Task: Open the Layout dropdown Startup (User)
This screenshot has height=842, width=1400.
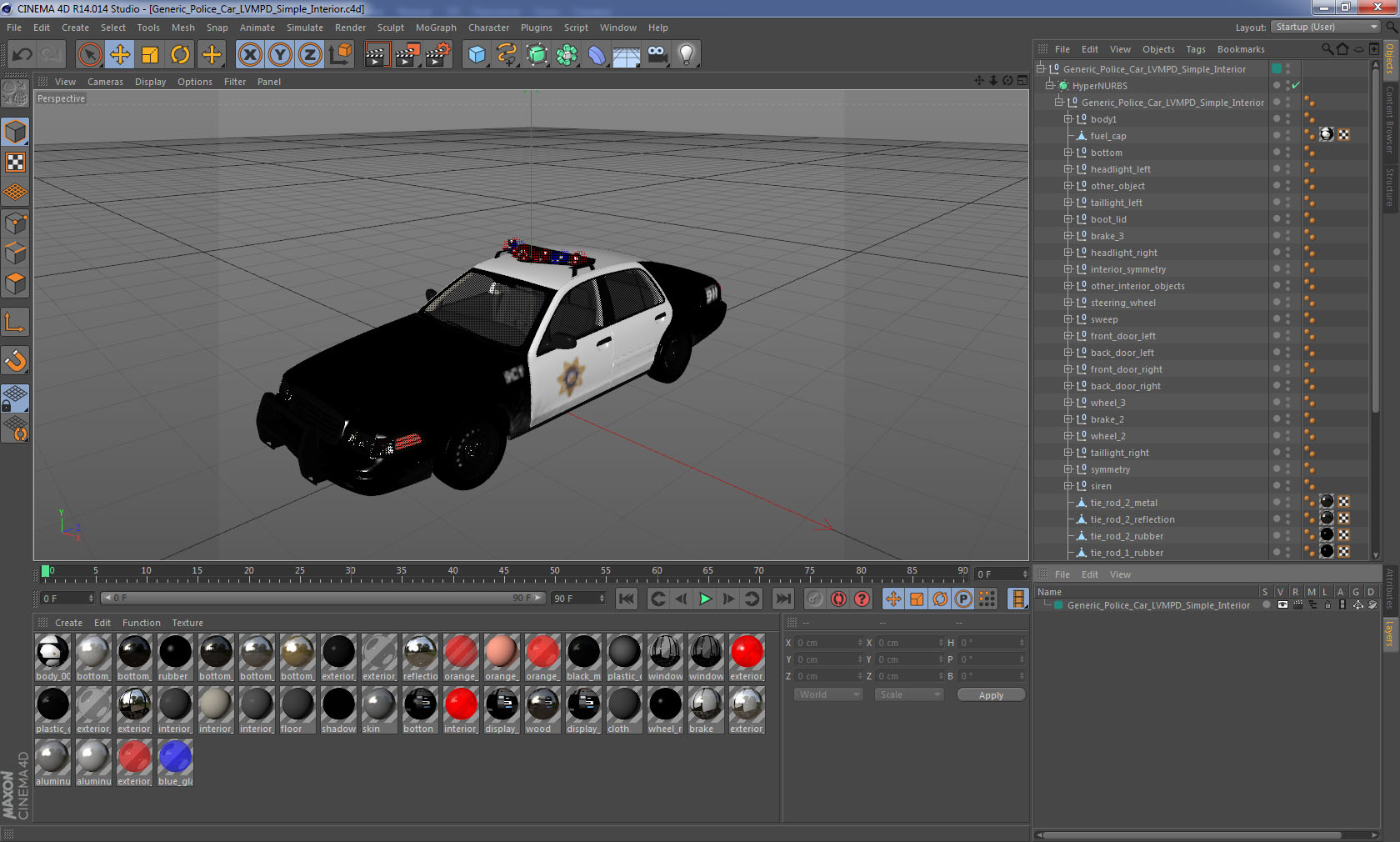Action: (1327, 28)
